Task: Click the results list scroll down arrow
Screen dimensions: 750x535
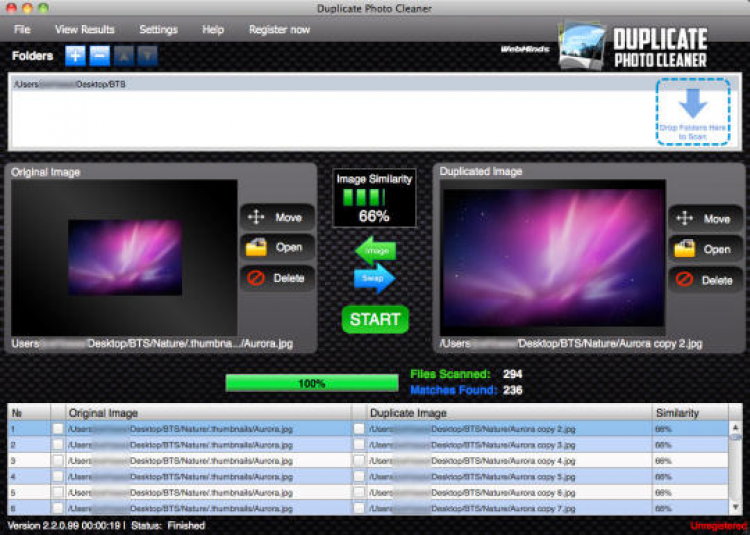Action: click(736, 507)
